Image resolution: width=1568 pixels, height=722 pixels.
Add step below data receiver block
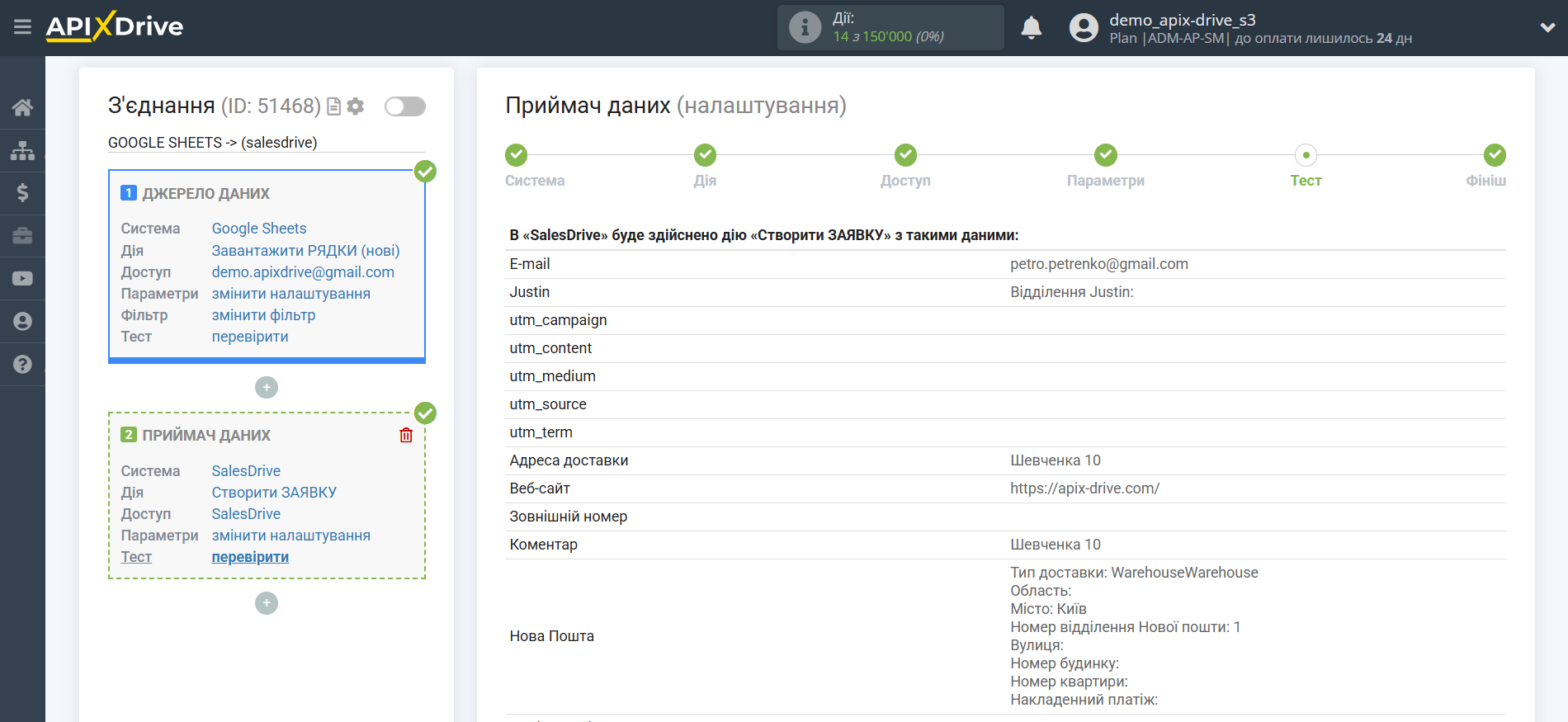(267, 603)
